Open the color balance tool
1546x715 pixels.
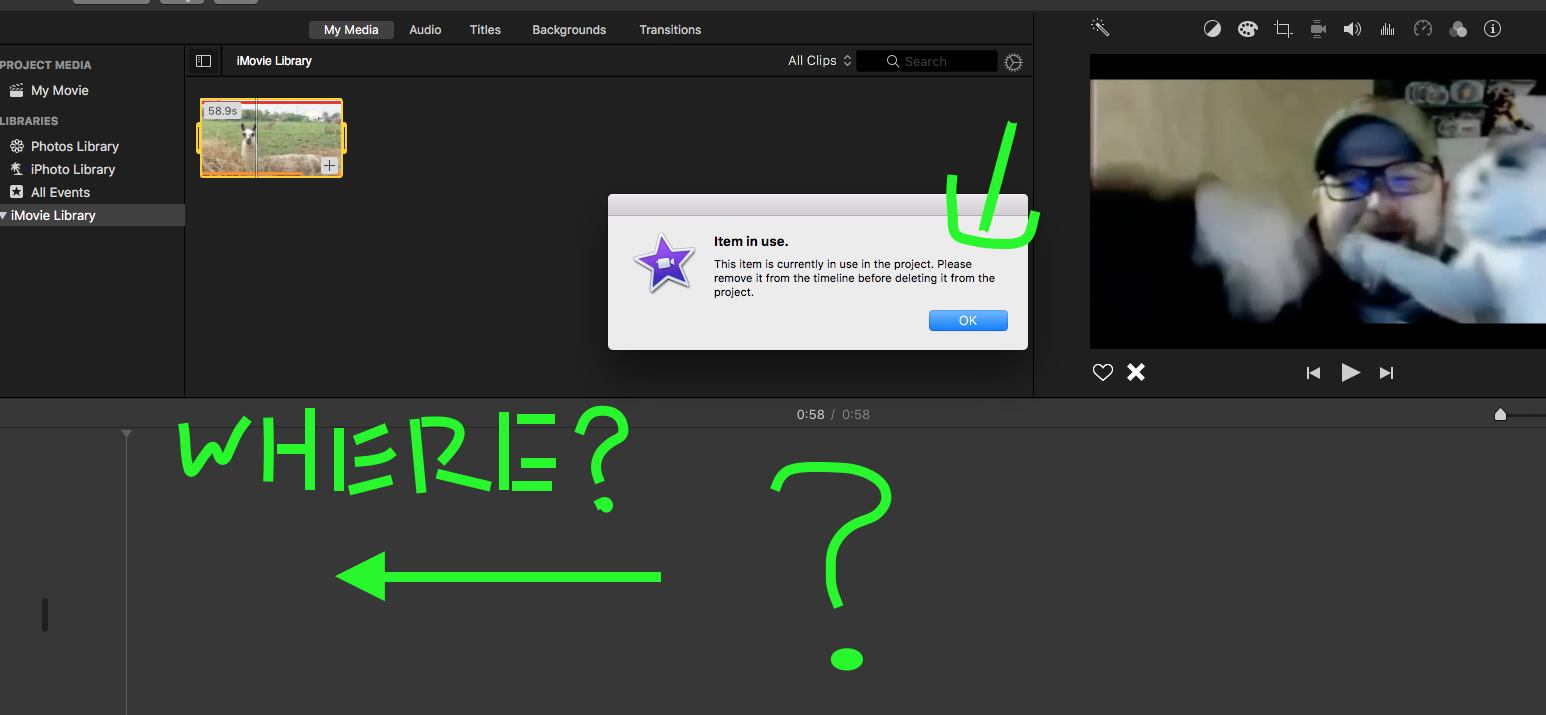coord(1212,29)
